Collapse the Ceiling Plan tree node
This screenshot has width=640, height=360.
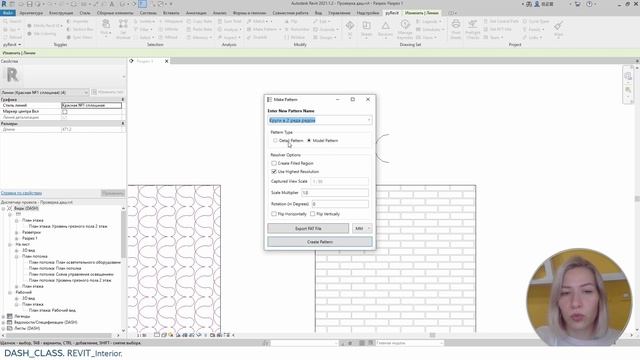pos(17,256)
